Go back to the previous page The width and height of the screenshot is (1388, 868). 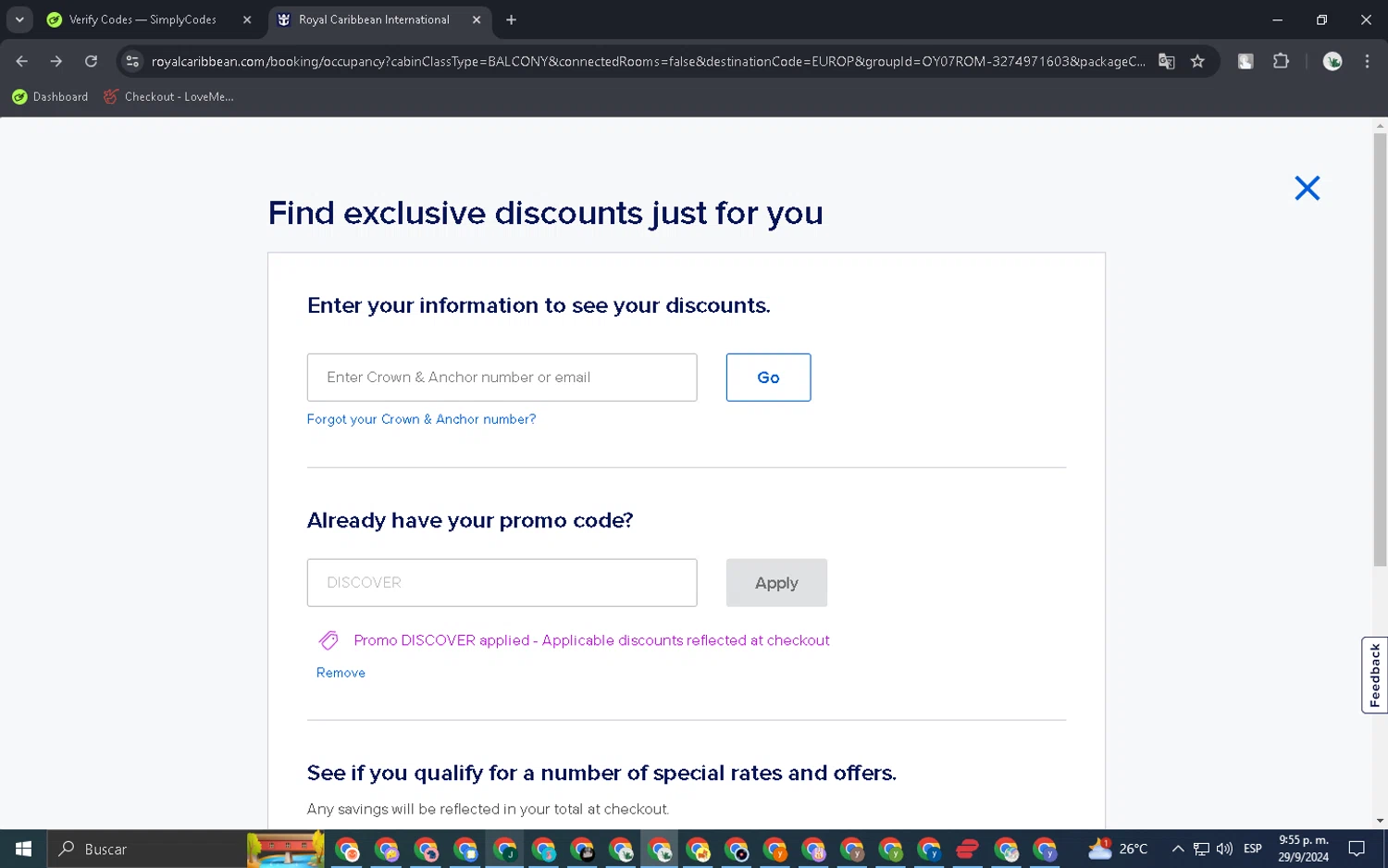[22, 61]
